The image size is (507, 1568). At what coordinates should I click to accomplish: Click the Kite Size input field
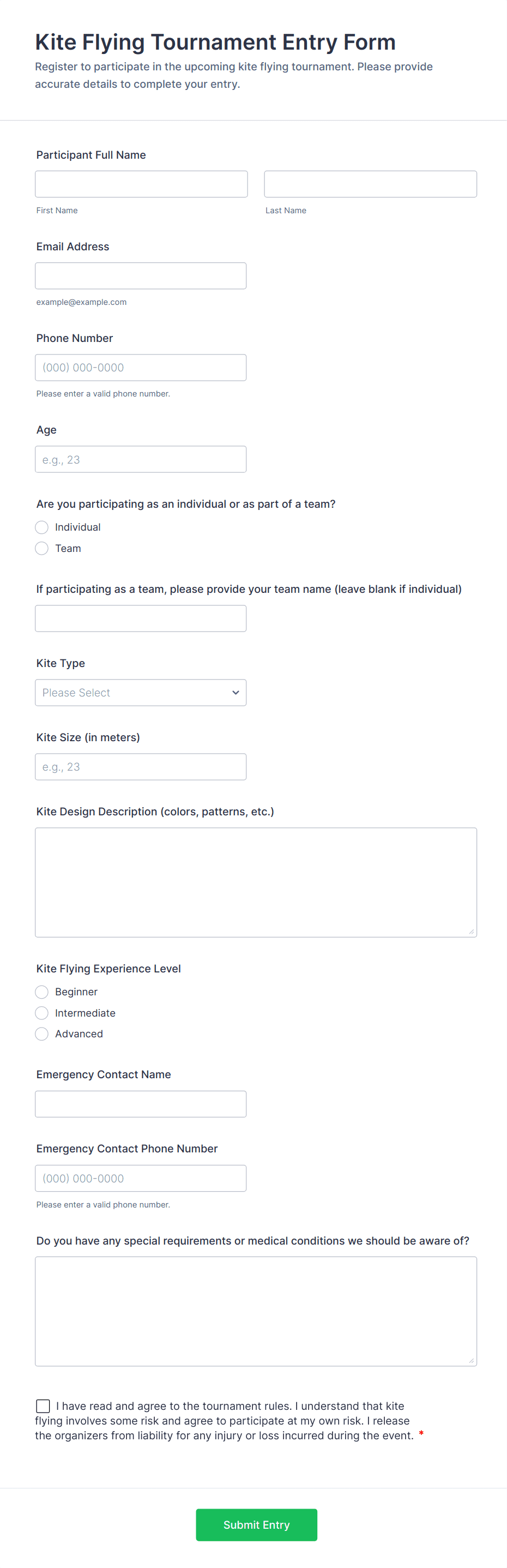[141, 767]
